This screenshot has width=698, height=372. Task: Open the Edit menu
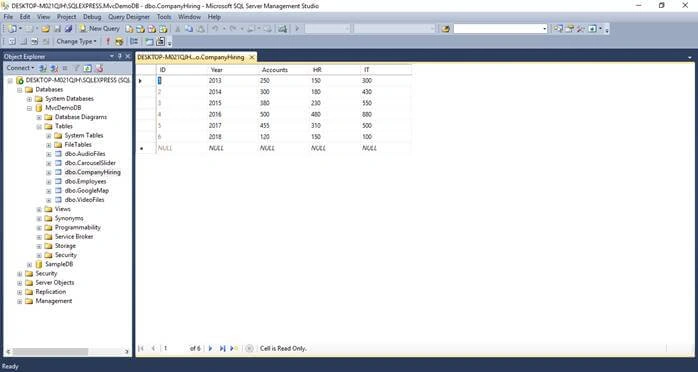click(x=25, y=17)
